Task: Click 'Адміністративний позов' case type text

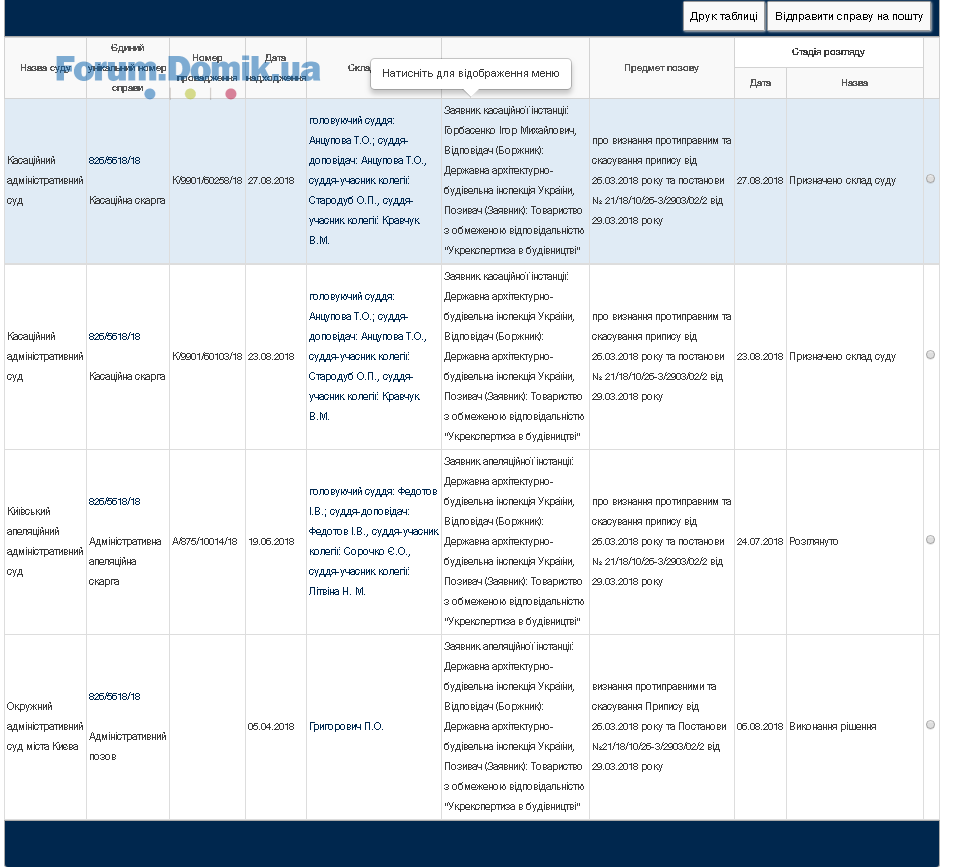Action: tap(127, 746)
